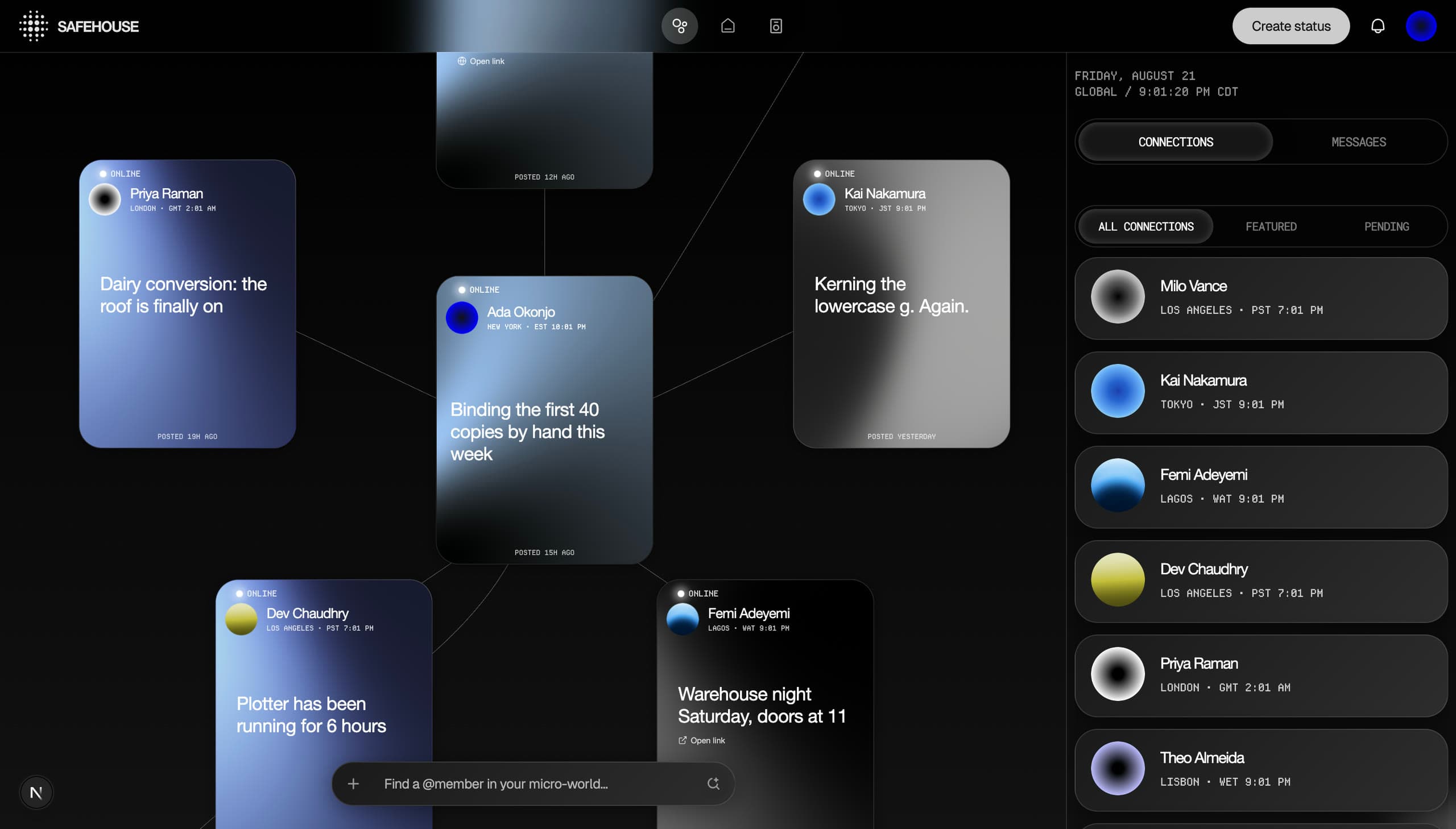
Task: Open Dev Chaudhry in connections list
Action: pos(1261,581)
